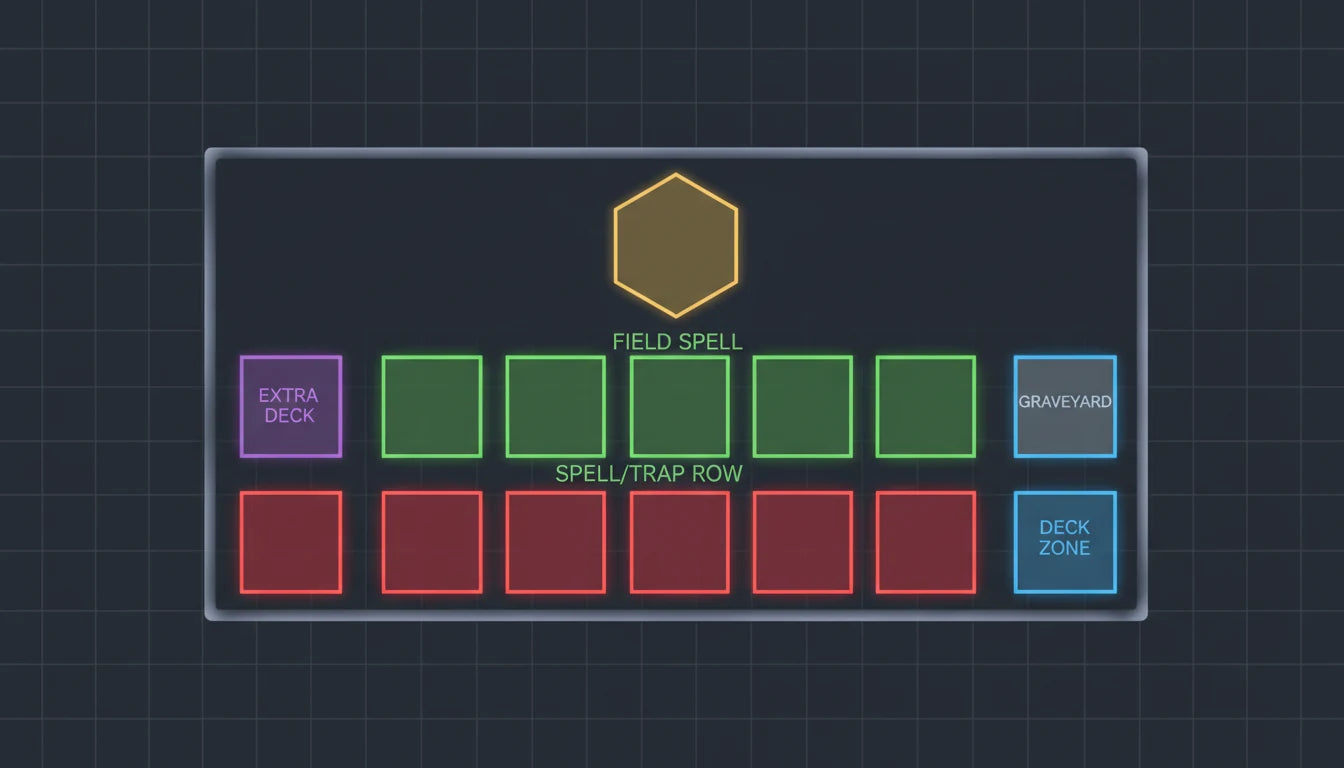Click the SPELL/TRAP ROW text label
Screen dimensions: 1344x768
pyautogui.click(x=648, y=474)
